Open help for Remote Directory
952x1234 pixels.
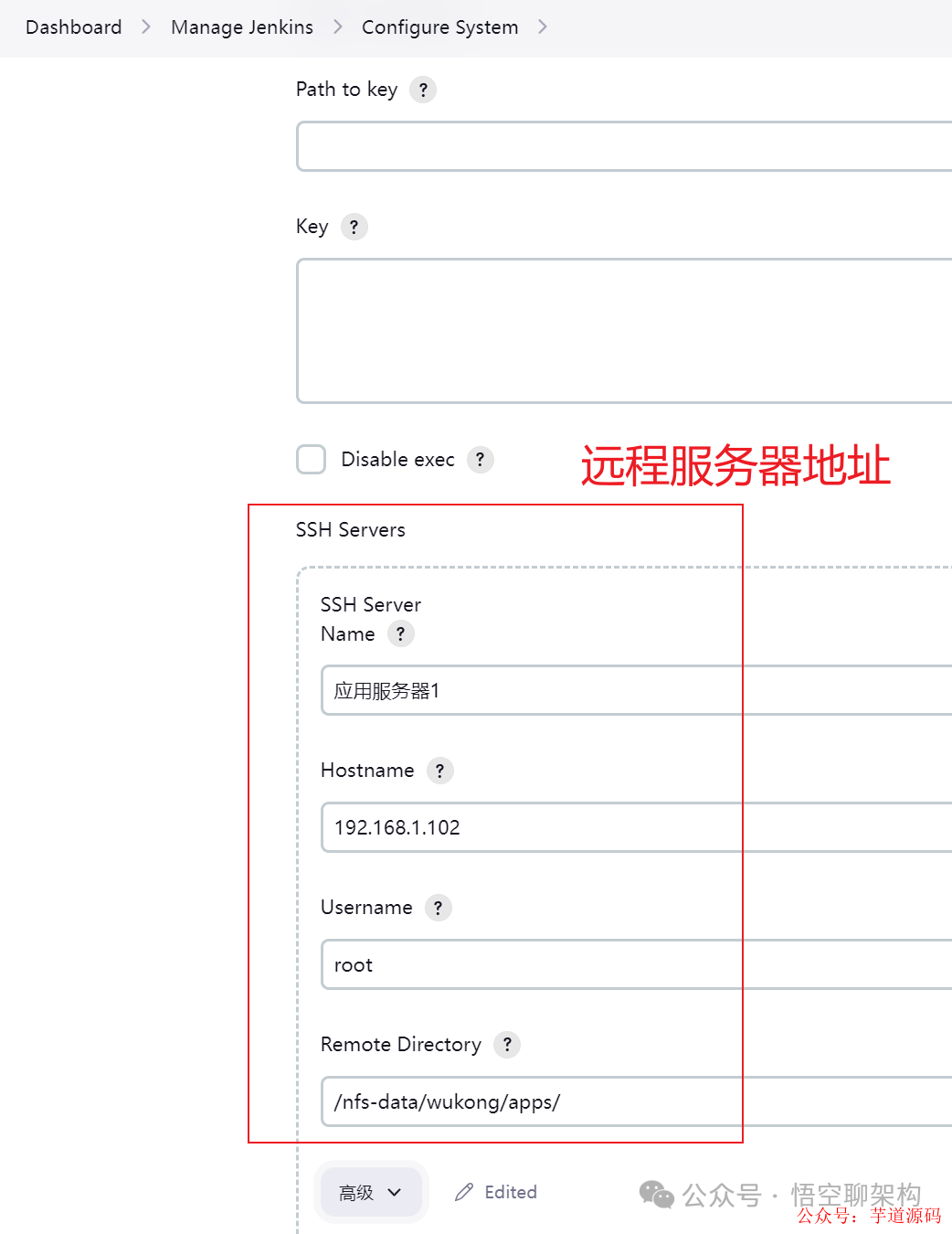(x=507, y=1044)
